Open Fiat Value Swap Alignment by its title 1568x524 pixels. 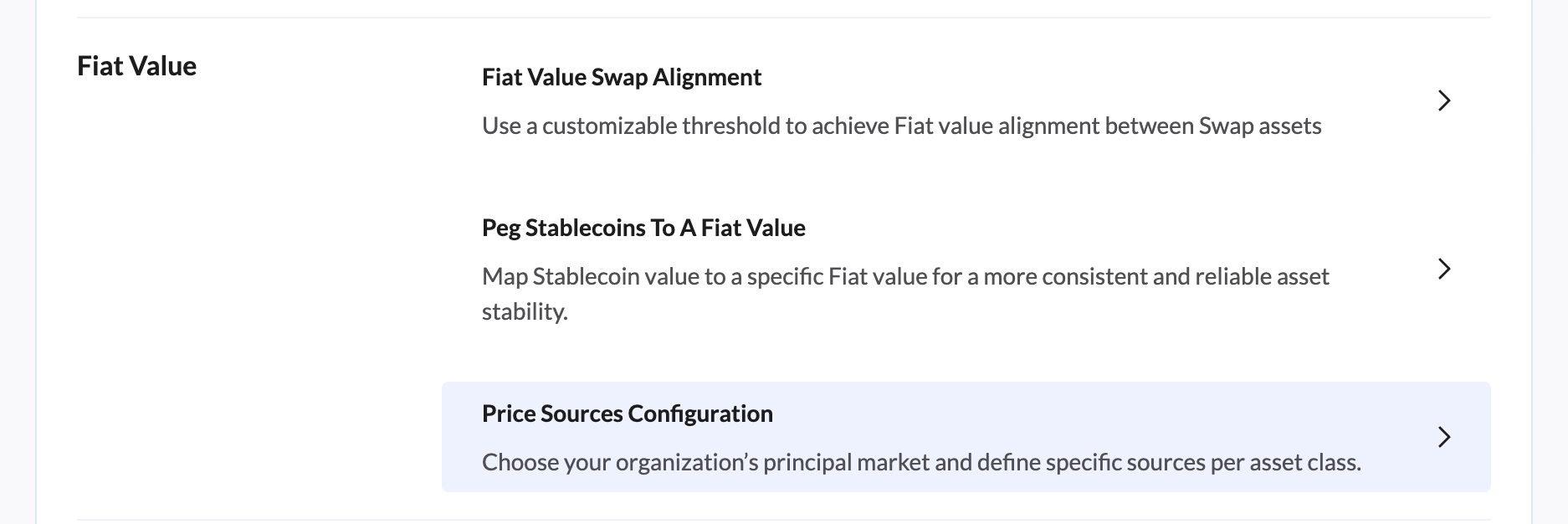(621, 77)
